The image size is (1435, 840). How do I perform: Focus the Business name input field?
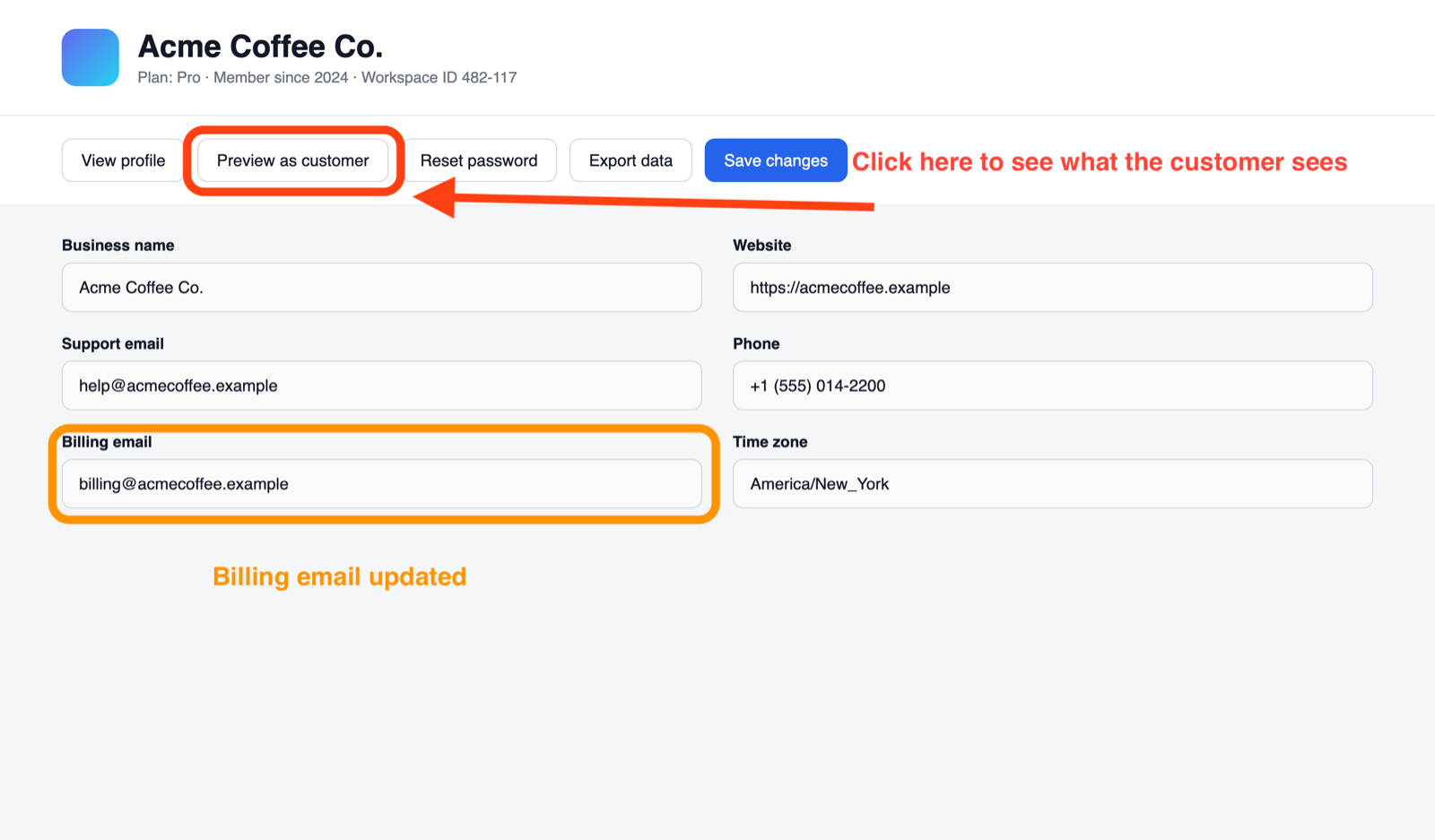pyautogui.click(x=381, y=287)
